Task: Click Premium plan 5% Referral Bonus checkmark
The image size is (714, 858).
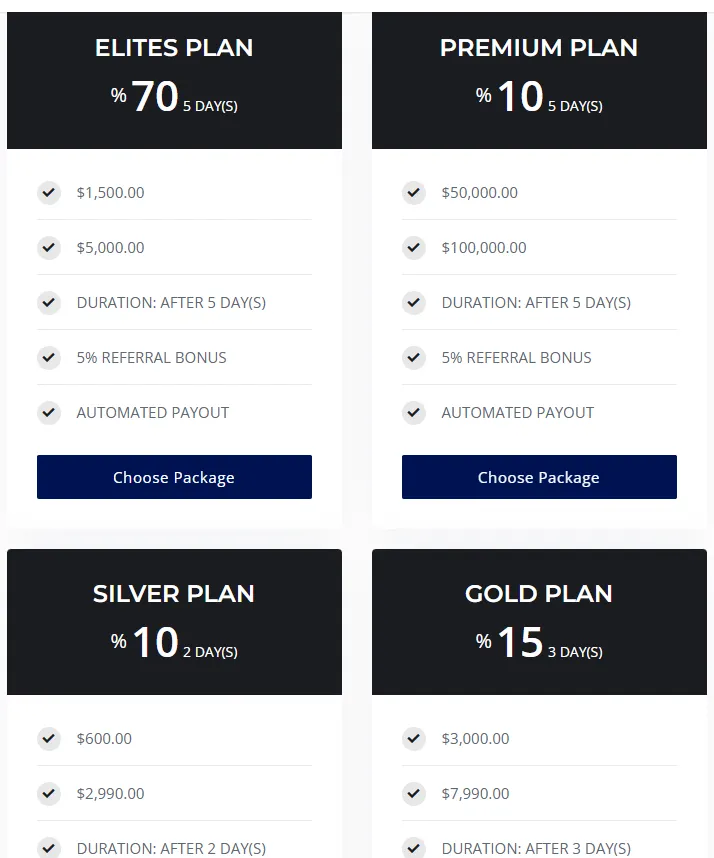Action: click(414, 357)
